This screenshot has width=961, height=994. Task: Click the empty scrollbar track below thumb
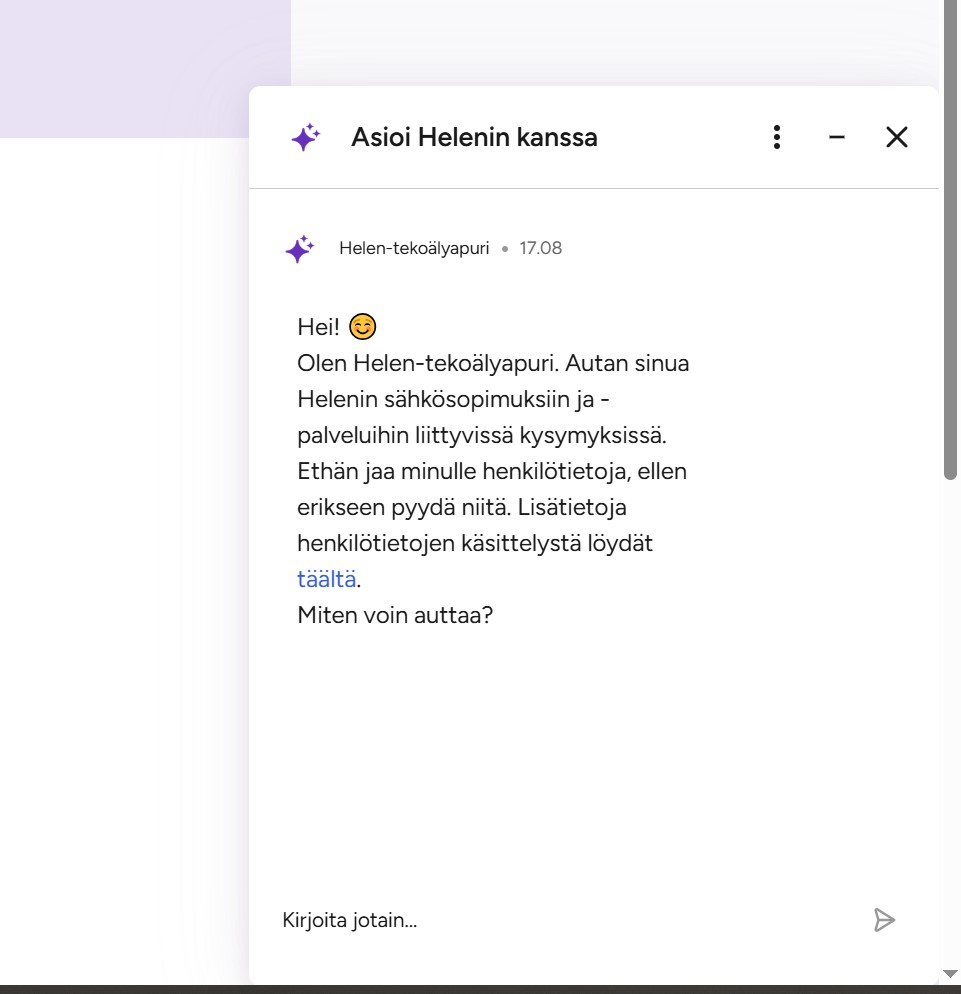click(x=951, y=700)
